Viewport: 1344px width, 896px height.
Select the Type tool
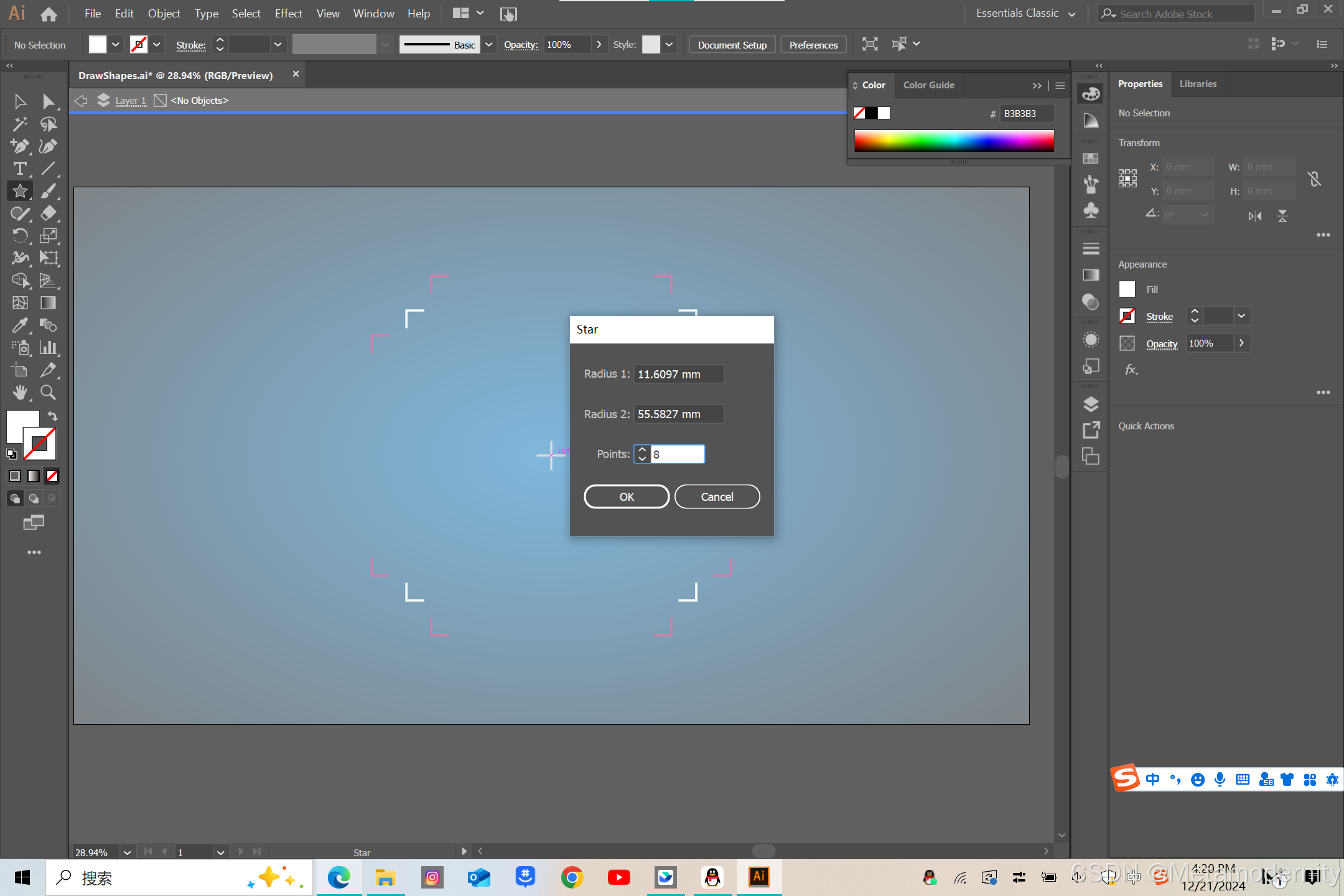pos(20,169)
